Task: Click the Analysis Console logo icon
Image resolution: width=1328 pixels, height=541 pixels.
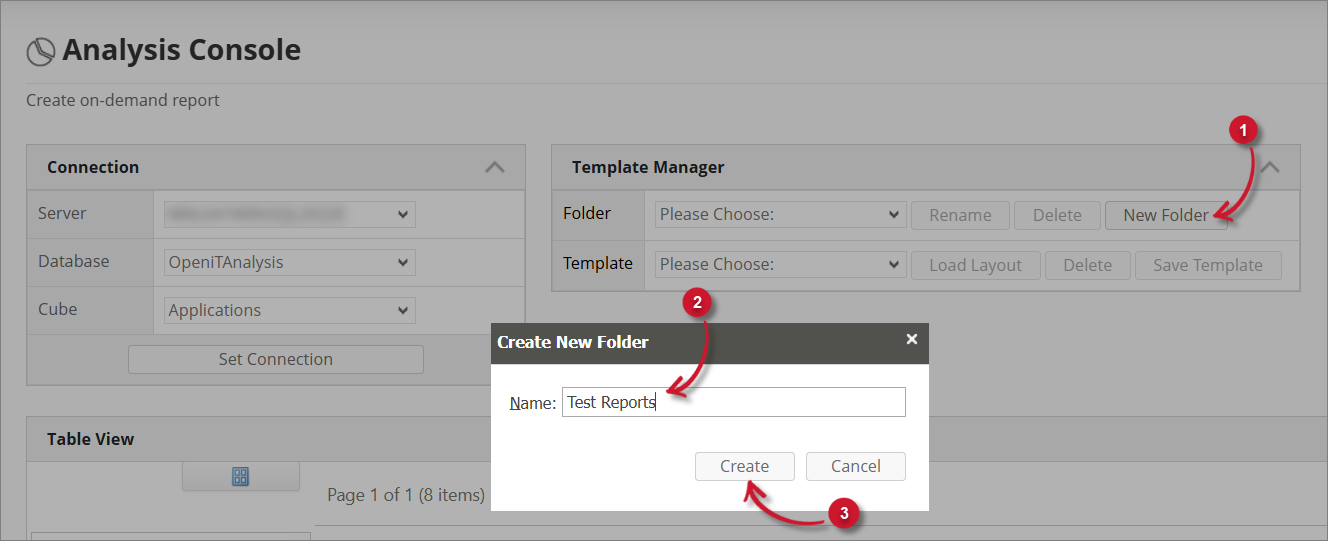Action: [40, 52]
